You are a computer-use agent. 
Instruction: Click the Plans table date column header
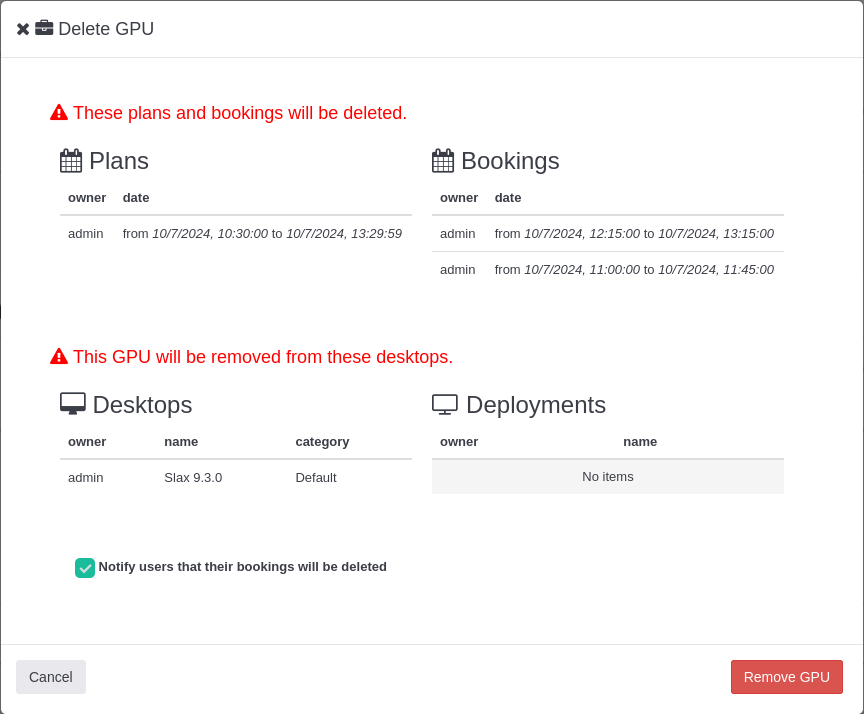pyautogui.click(x=136, y=198)
